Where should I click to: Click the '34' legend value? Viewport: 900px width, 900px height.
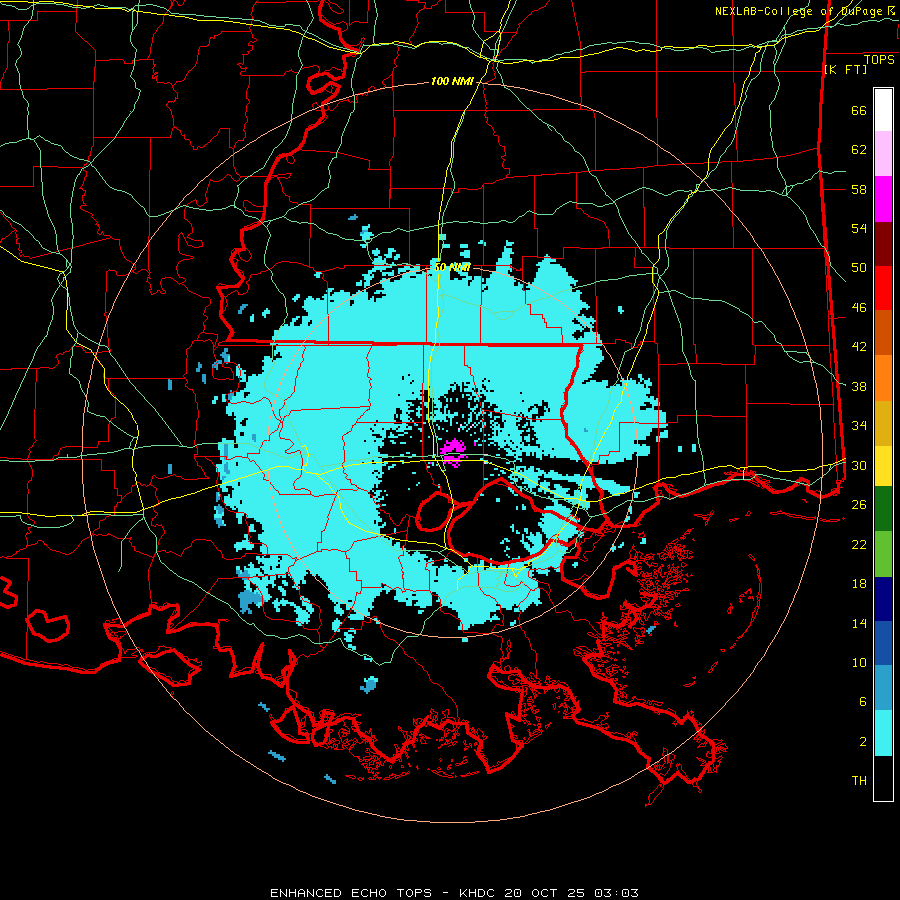coord(859,426)
